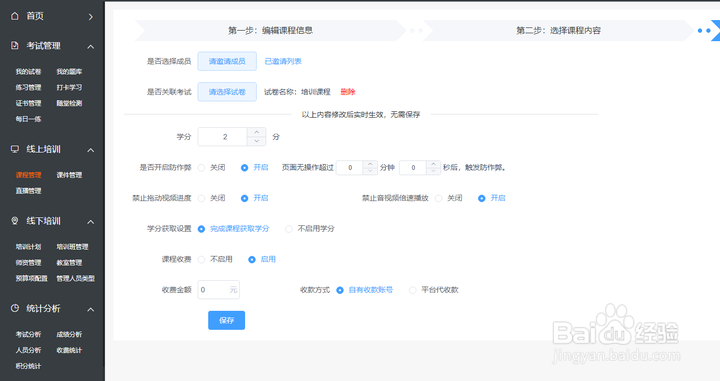Select 关闭 for 禁止拖动视频进度
This screenshot has width=720, height=381.
tap(212, 198)
